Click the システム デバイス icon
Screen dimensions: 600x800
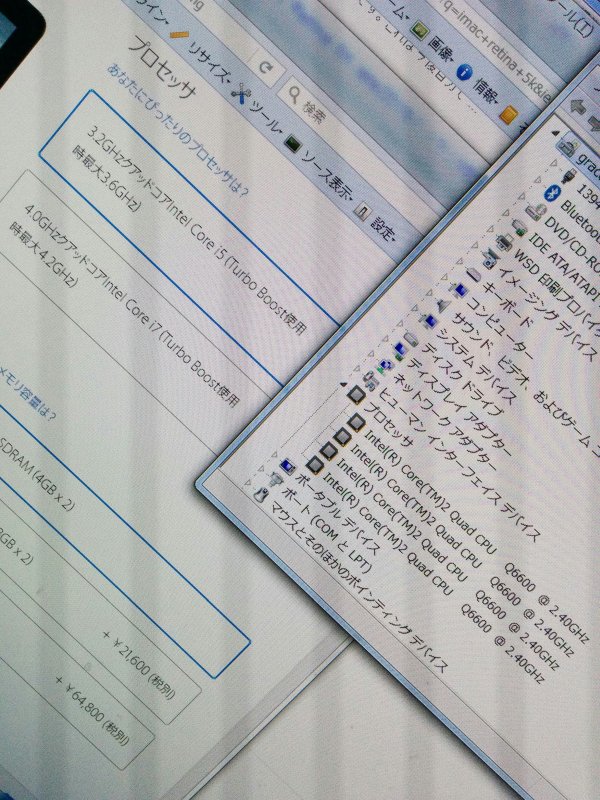428,321
